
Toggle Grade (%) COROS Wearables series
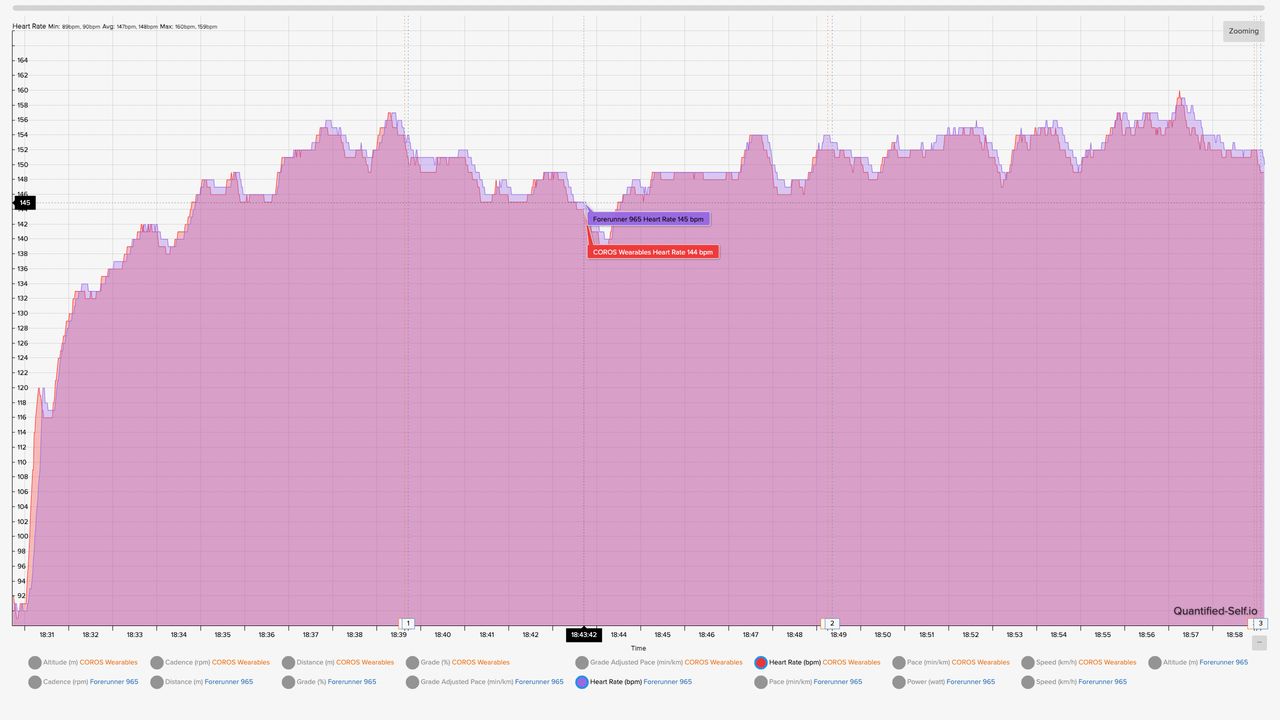pyautogui.click(x=457, y=662)
